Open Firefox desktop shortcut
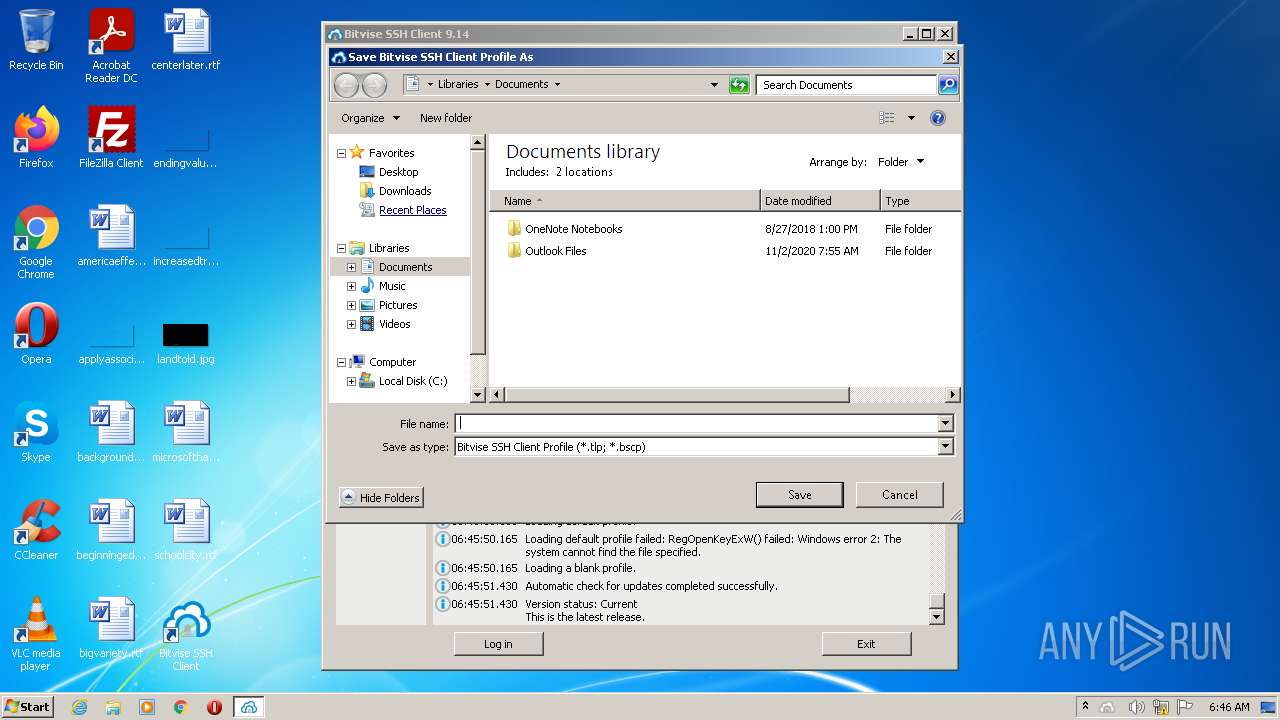1280x720 pixels. coord(36,138)
